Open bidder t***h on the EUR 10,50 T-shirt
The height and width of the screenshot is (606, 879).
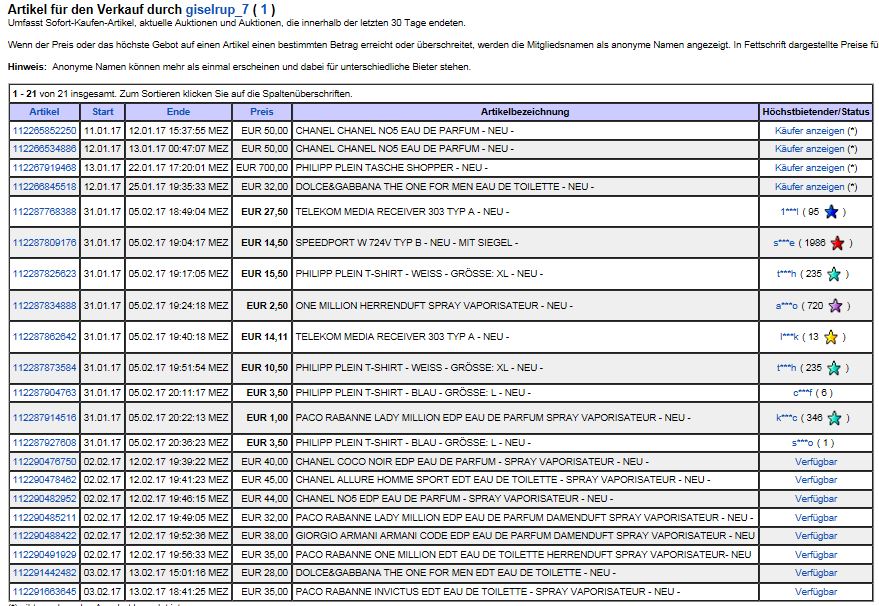tap(787, 368)
